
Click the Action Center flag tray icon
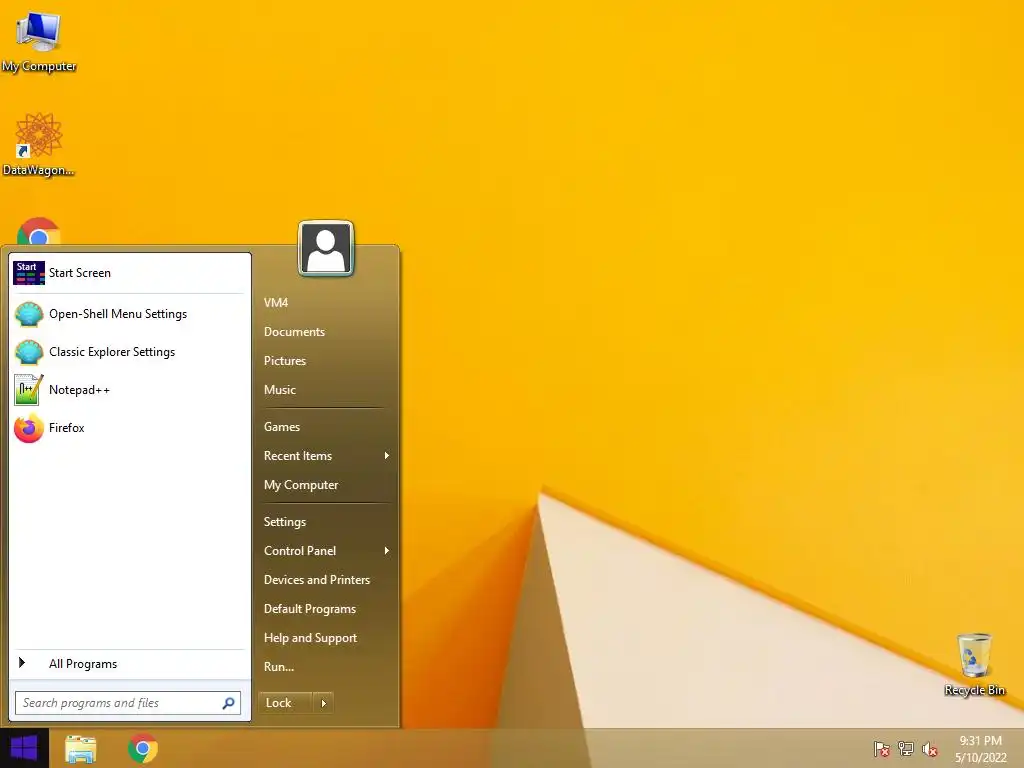pyautogui.click(x=882, y=749)
